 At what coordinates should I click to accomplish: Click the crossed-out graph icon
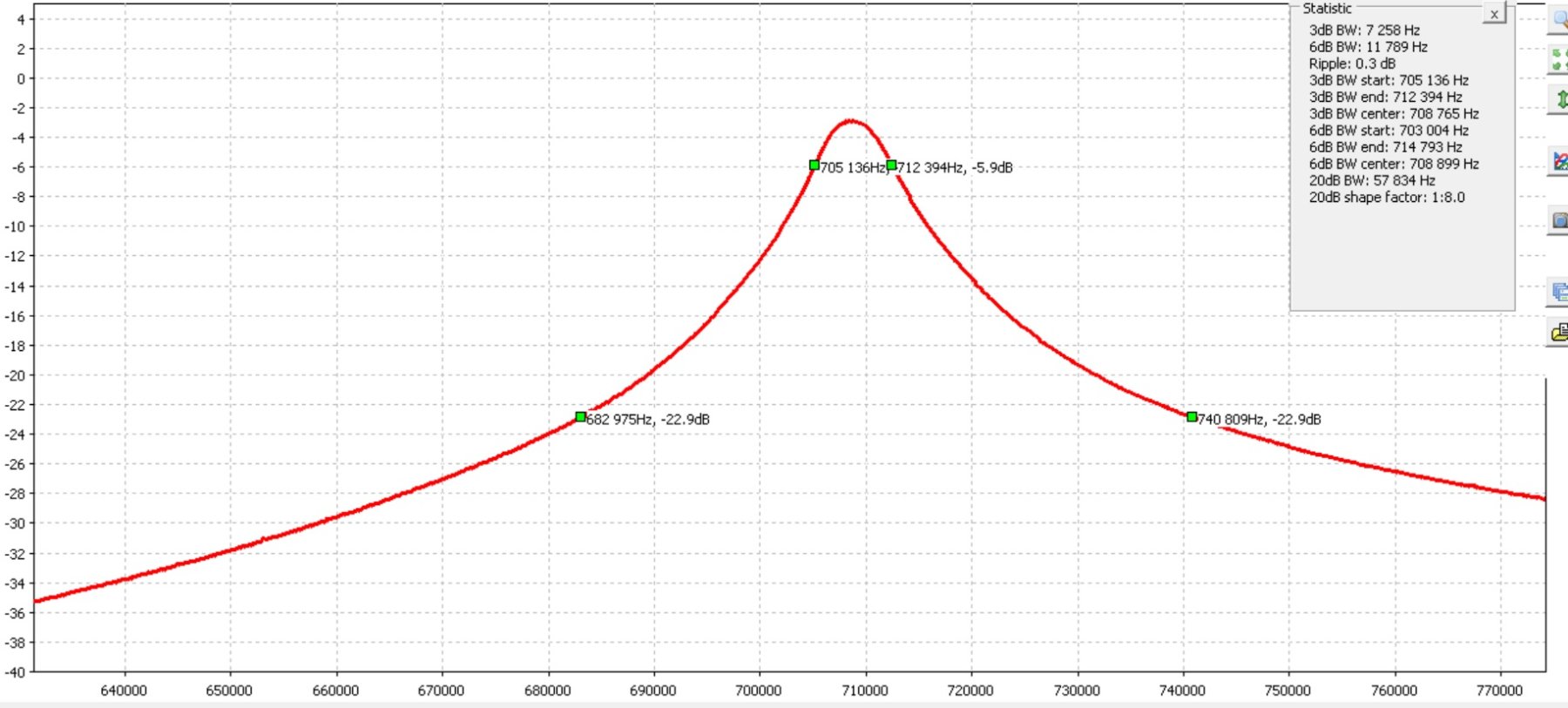pos(1558,161)
